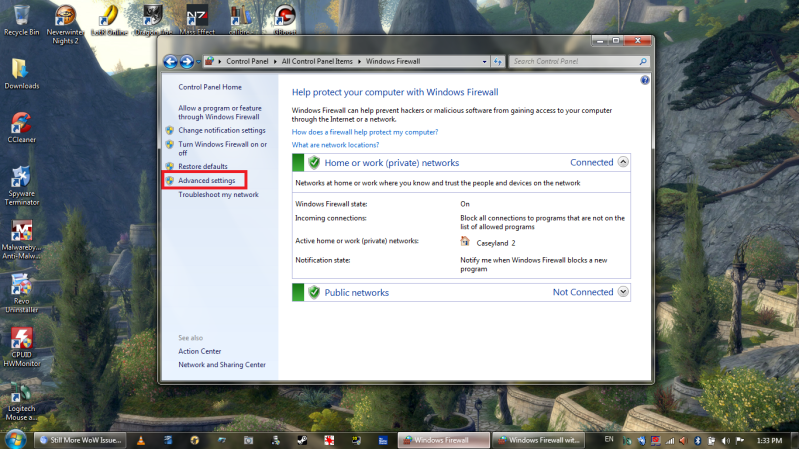Click Troubleshoot my network
The image size is (799, 449).
click(x=218, y=195)
